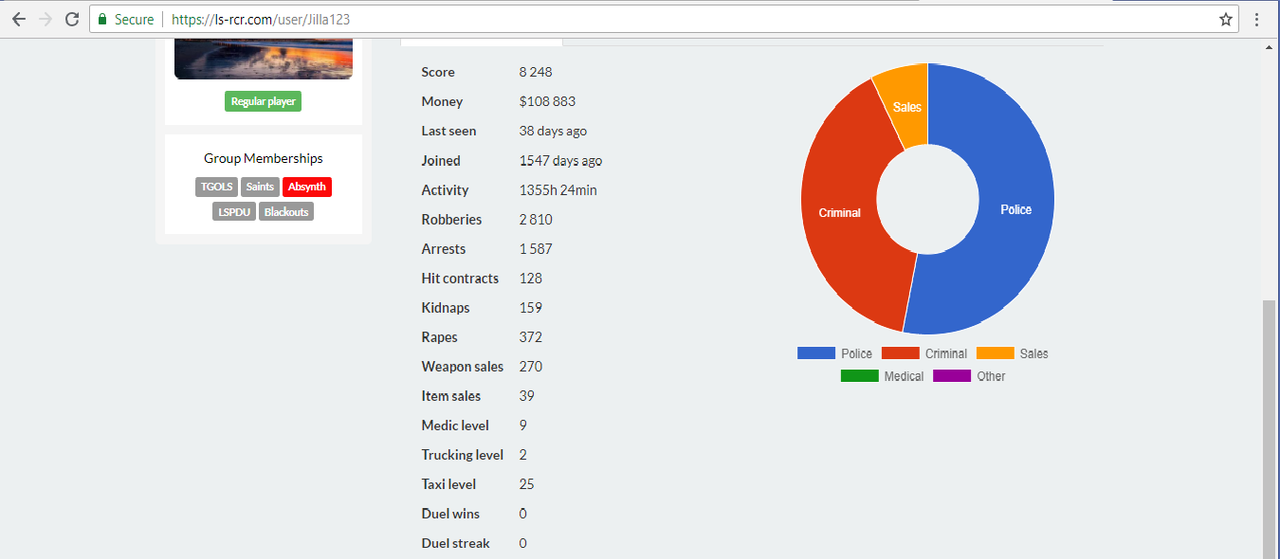
Task: Click the red Criminal chart segment
Action: point(842,215)
